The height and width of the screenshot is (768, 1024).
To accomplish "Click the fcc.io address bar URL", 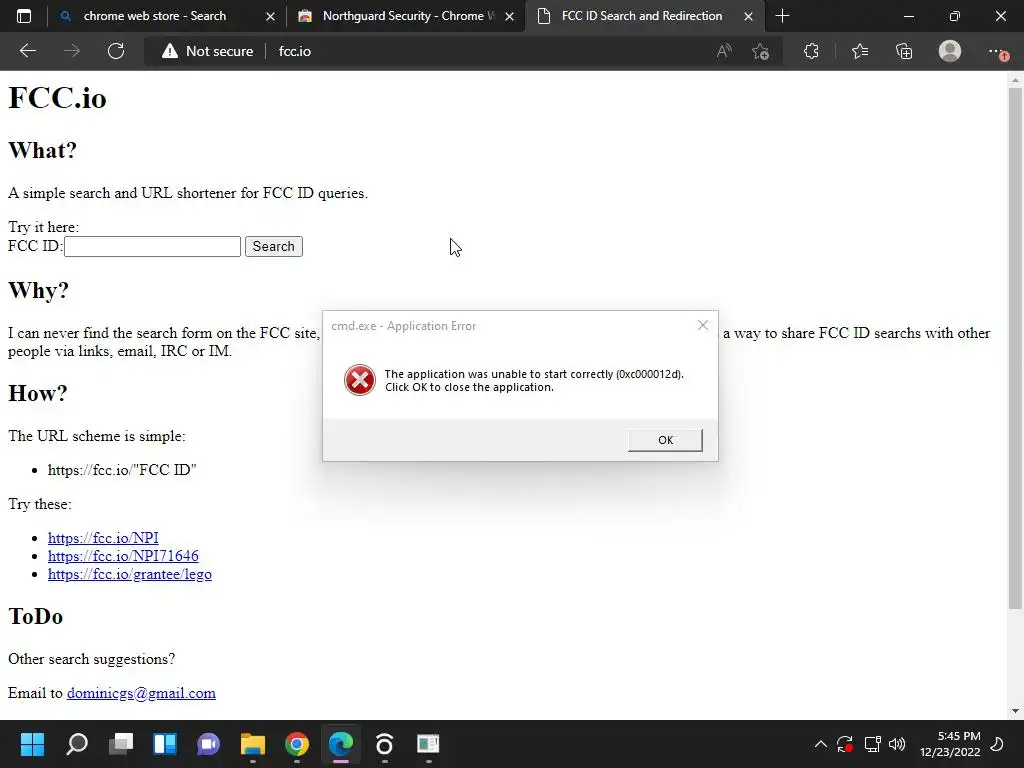I will [x=295, y=51].
